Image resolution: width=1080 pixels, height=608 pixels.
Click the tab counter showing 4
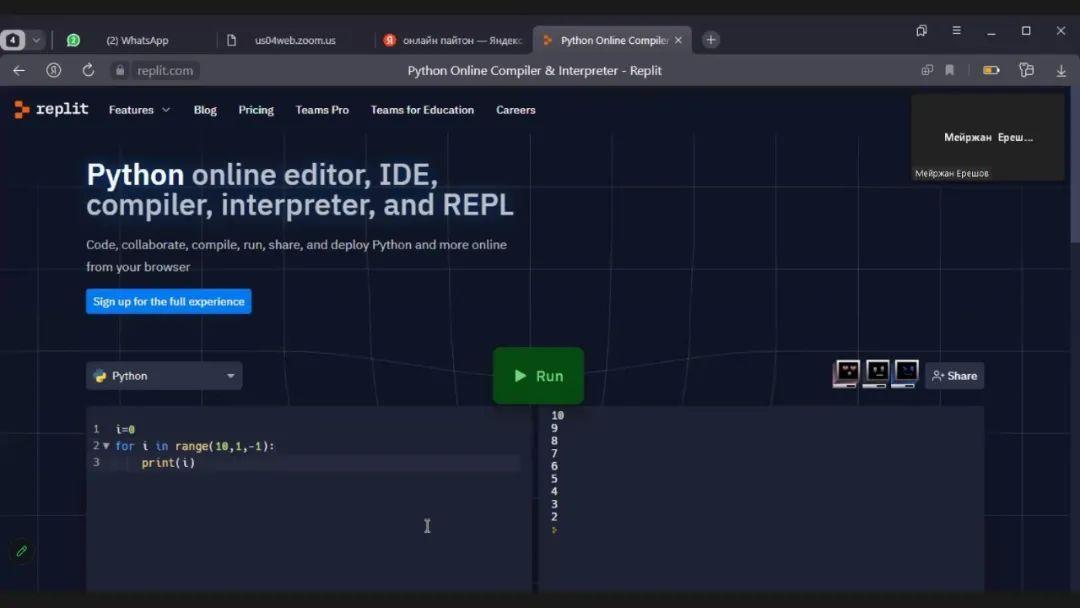[x=12, y=40]
